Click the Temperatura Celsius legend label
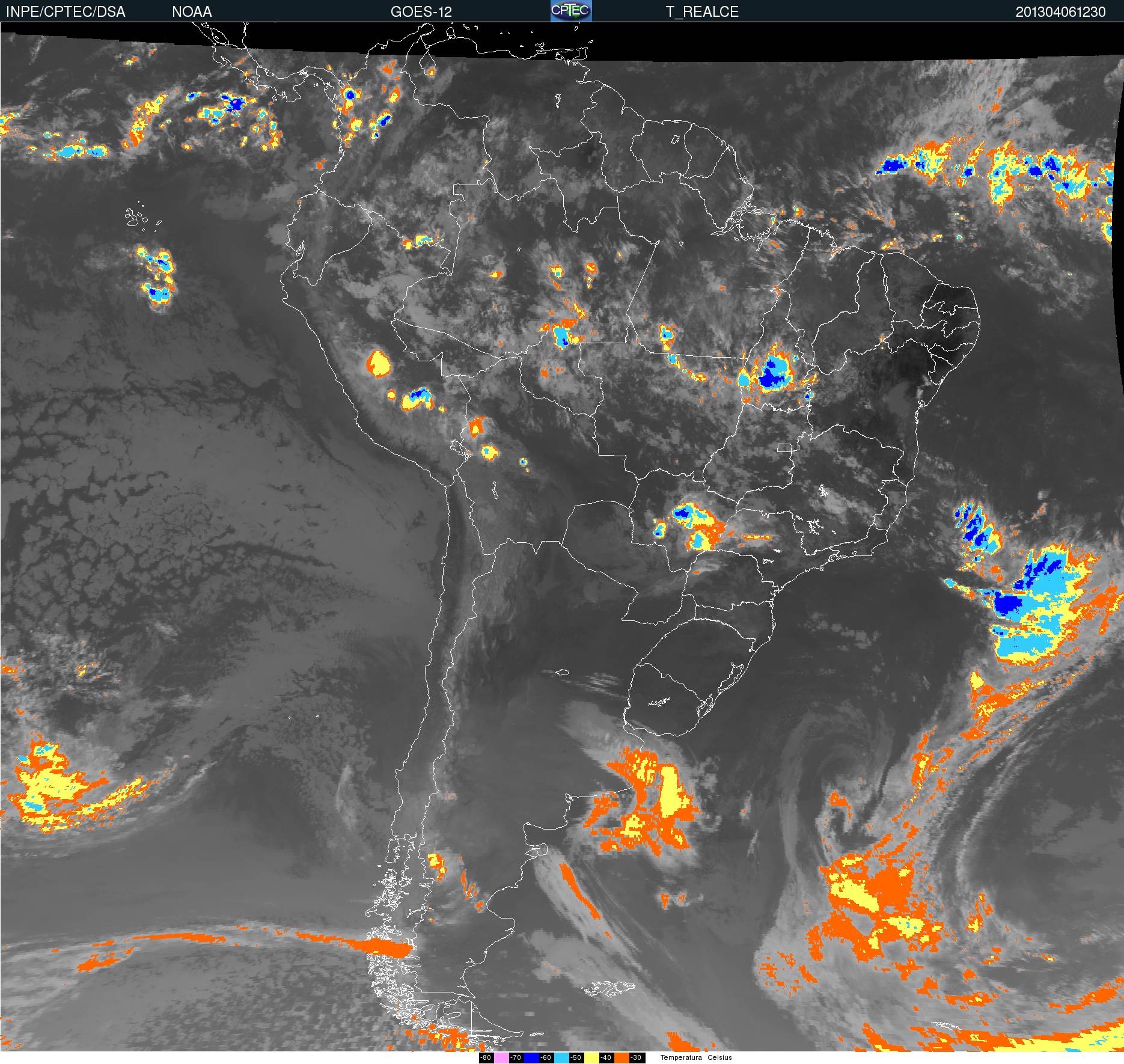Image resolution: width=1124 pixels, height=1064 pixels. coord(696,1057)
